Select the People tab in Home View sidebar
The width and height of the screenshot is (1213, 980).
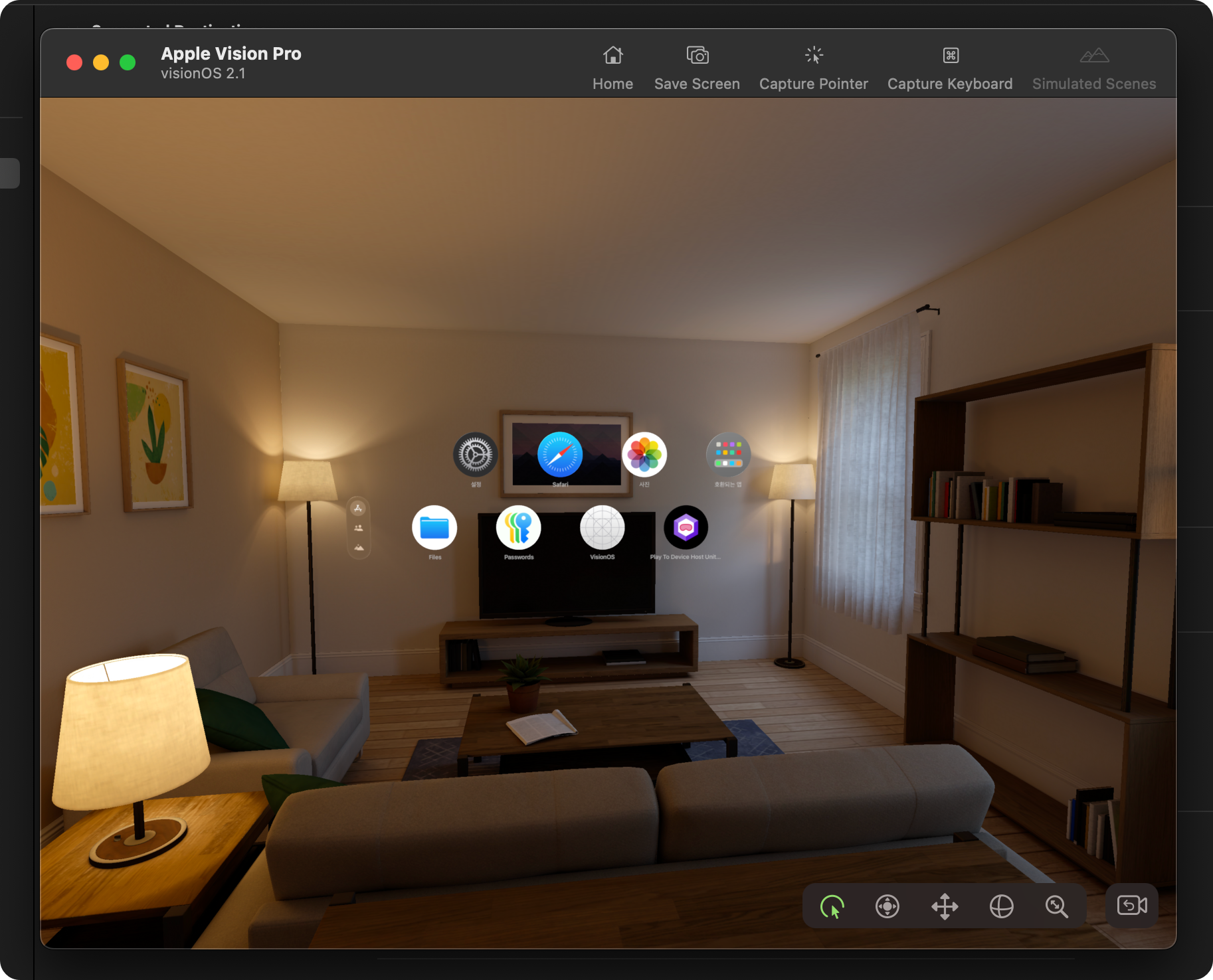click(x=359, y=529)
